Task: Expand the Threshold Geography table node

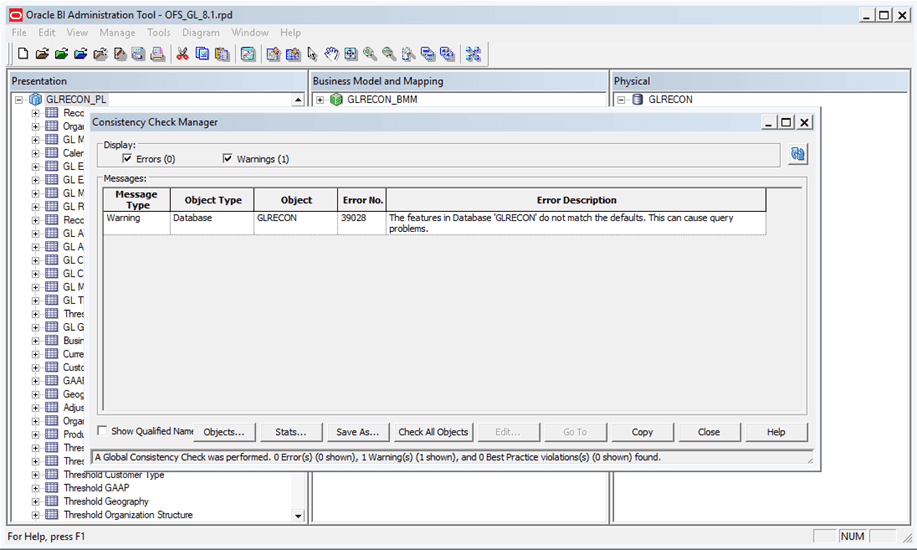Action: 36,501
